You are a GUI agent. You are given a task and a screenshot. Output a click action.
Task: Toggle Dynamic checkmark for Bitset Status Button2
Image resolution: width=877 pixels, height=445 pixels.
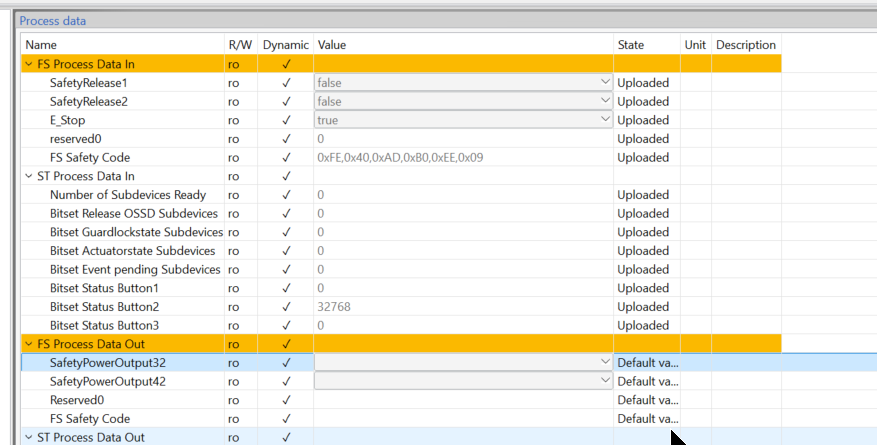coord(286,306)
